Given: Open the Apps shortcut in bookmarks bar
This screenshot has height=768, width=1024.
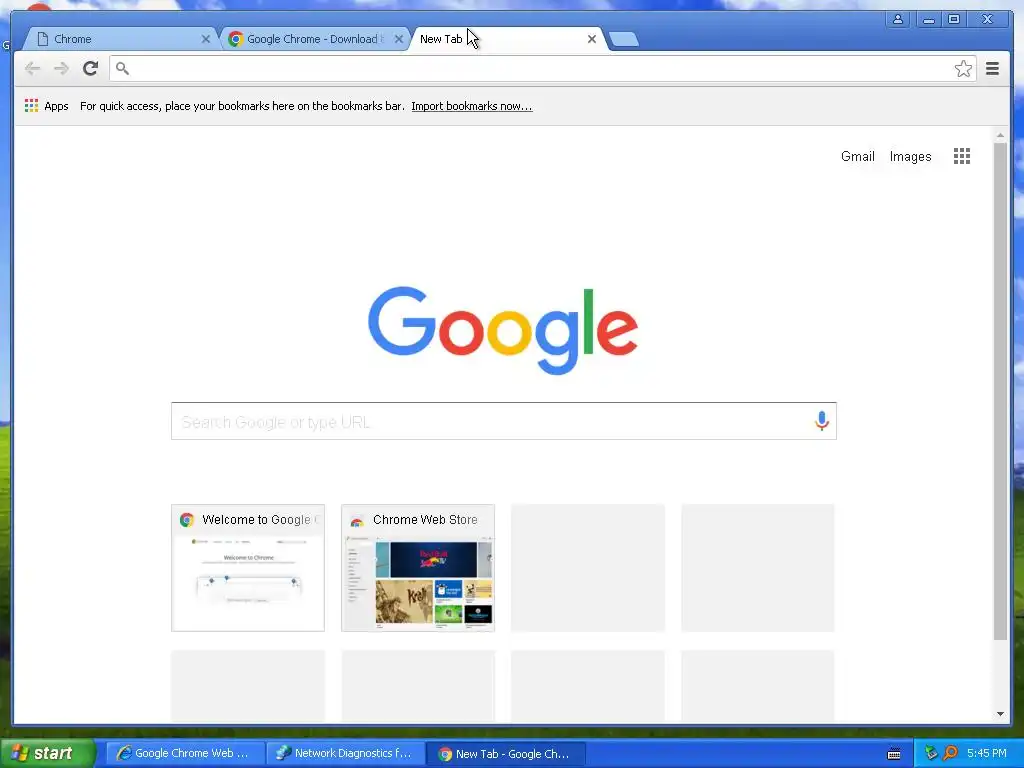Looking at the screenshot, I should (x=46, y=106).
